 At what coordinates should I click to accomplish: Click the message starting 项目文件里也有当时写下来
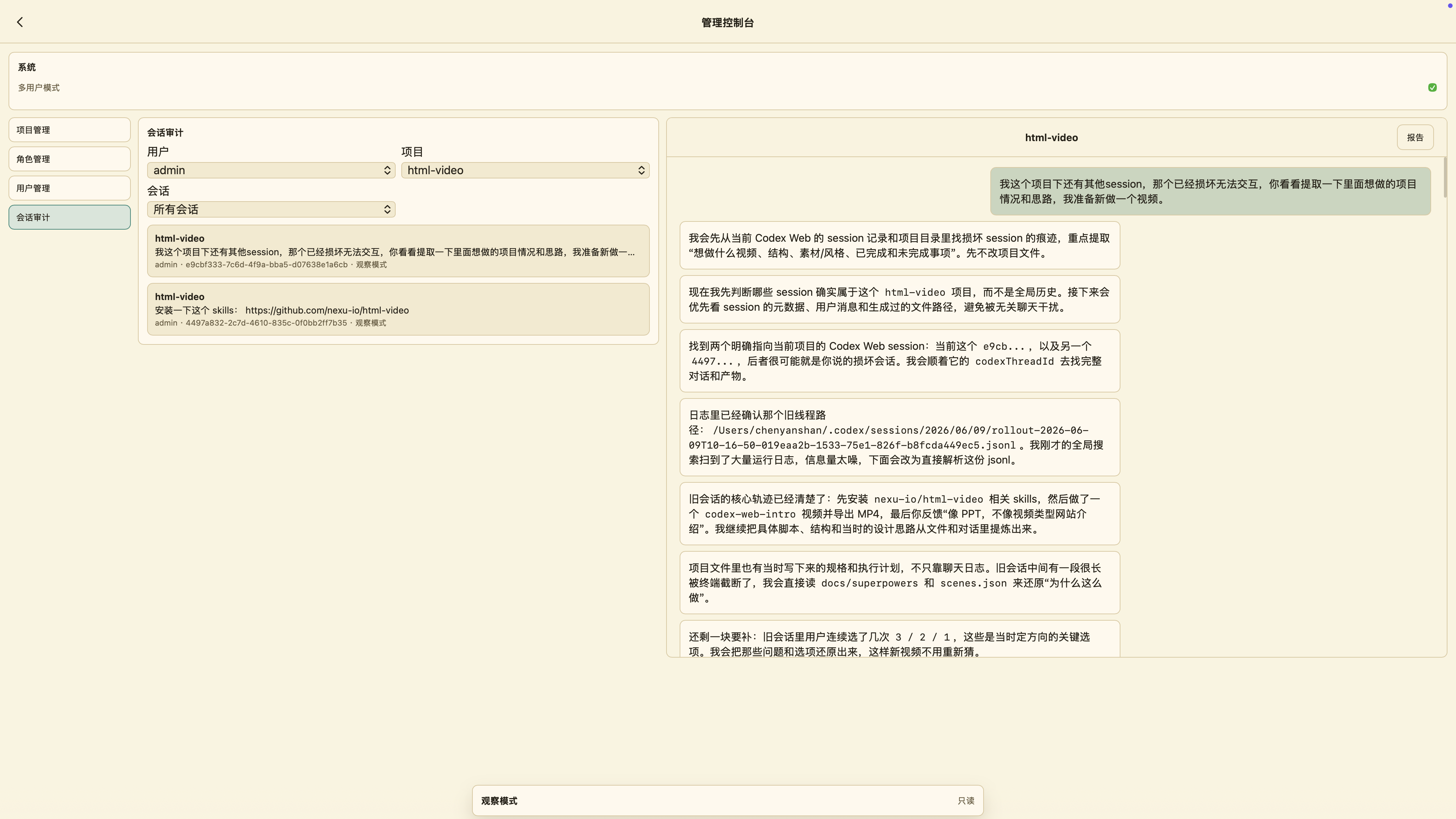pos(899,583)
